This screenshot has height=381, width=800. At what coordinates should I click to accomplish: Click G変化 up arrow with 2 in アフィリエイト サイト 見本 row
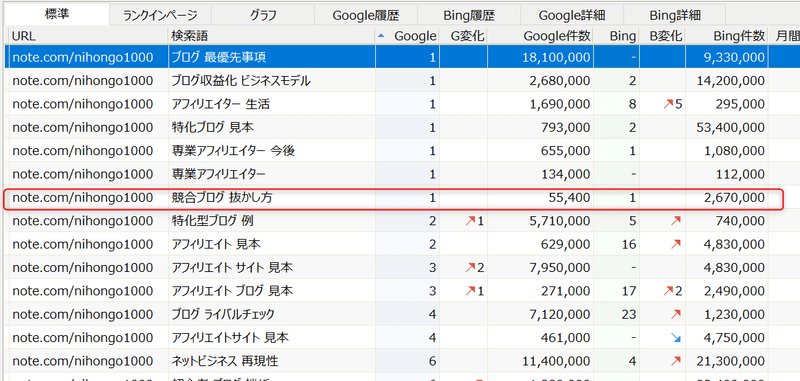pyautogui.click(x=473, y=269)
